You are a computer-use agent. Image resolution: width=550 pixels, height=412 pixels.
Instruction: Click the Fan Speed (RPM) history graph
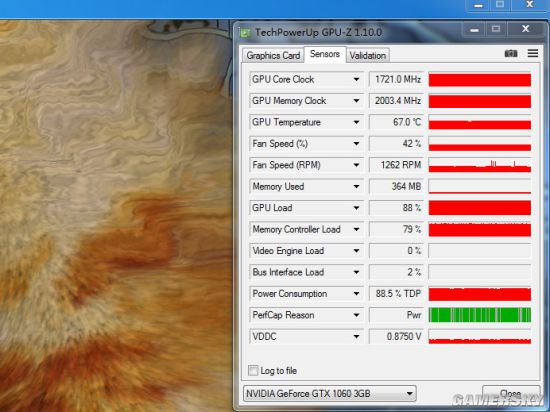click(x=479, y=165)
